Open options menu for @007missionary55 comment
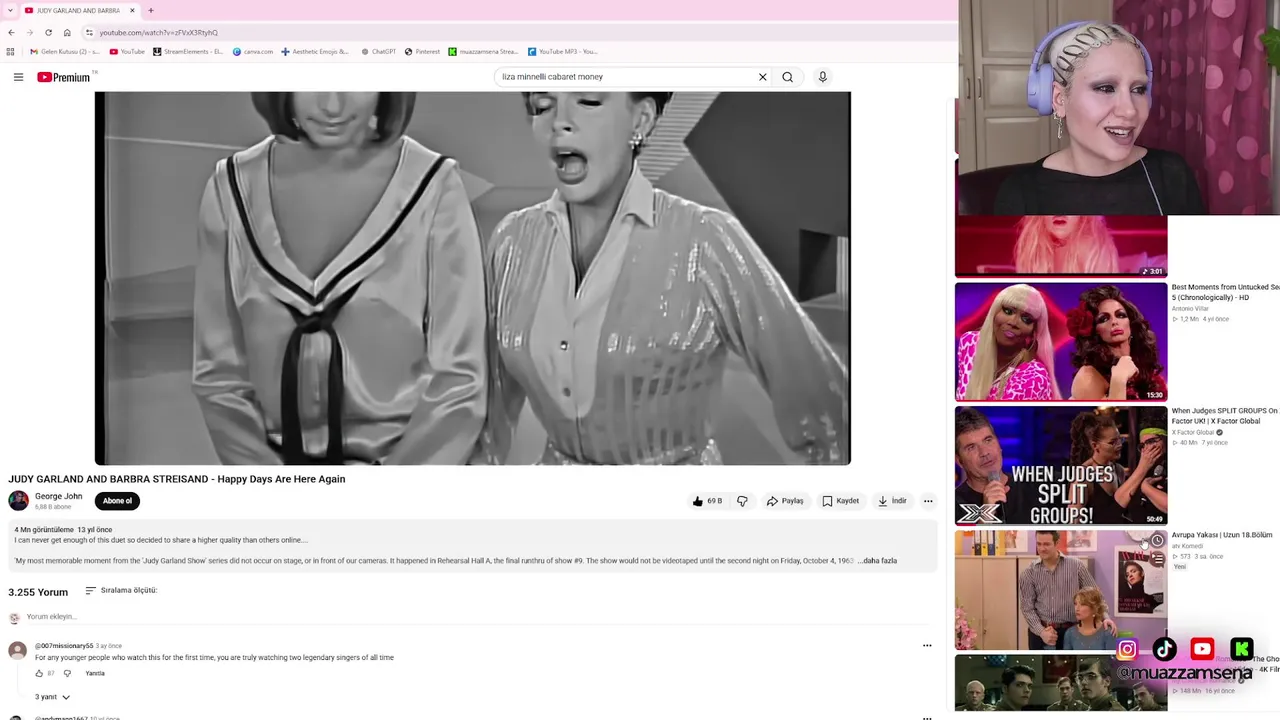This screenshot has width=1280, height=720. click(927, 646)
